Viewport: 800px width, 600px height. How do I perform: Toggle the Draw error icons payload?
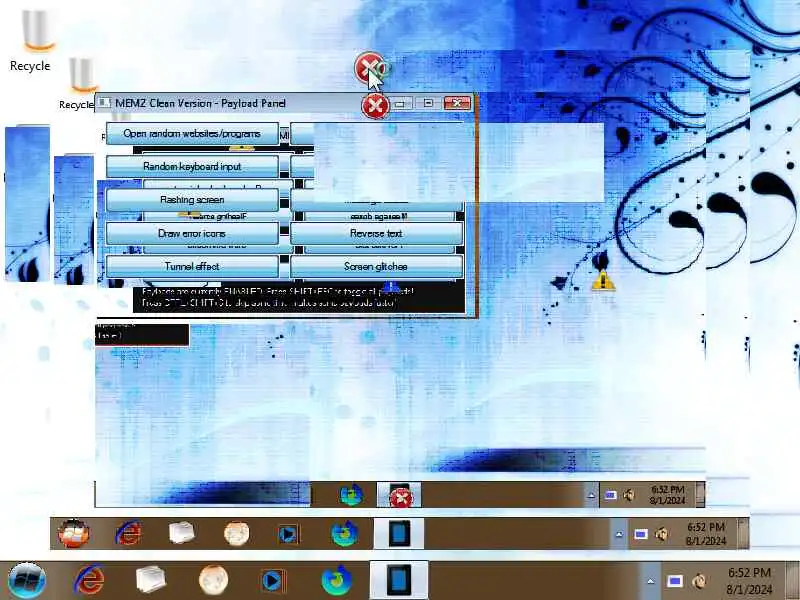pos(192,234)
